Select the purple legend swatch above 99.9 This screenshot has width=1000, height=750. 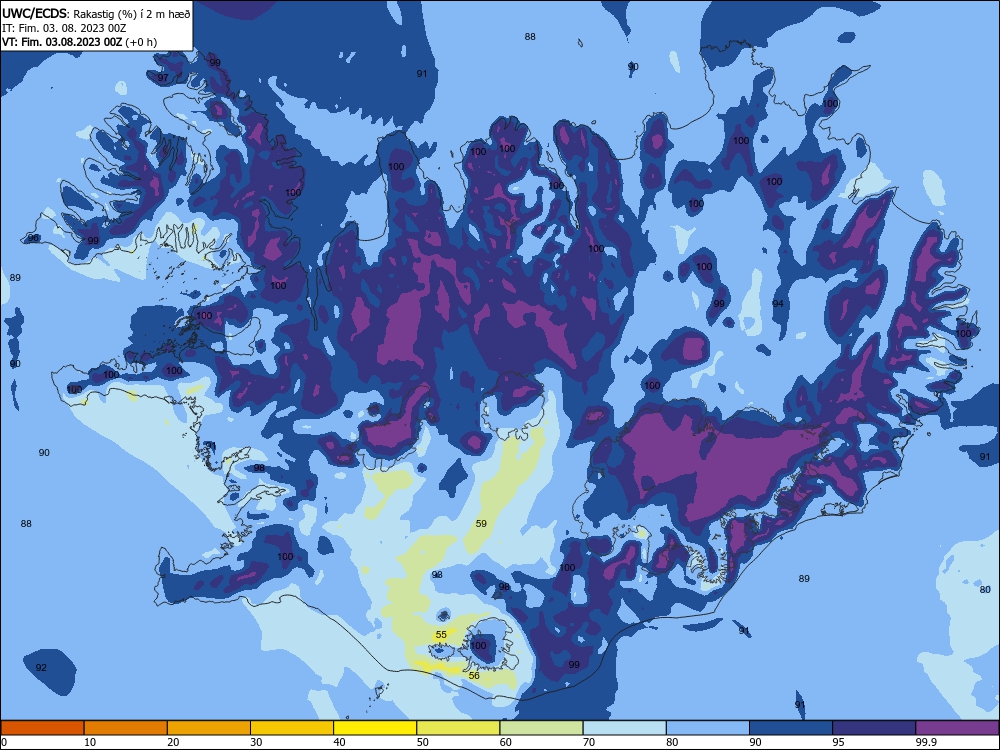957,728
